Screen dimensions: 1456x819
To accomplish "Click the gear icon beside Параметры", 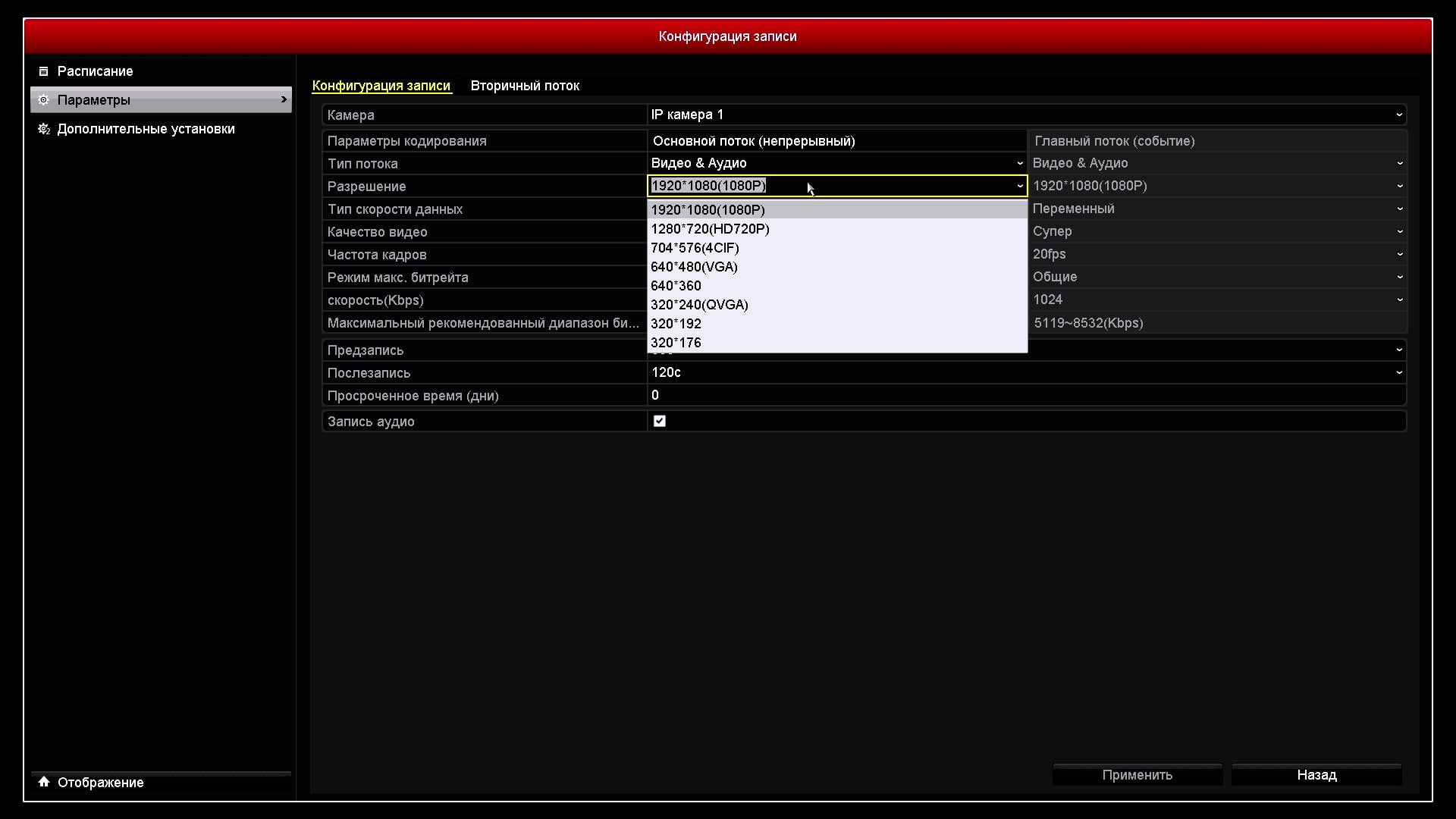I will pos(43,100).
